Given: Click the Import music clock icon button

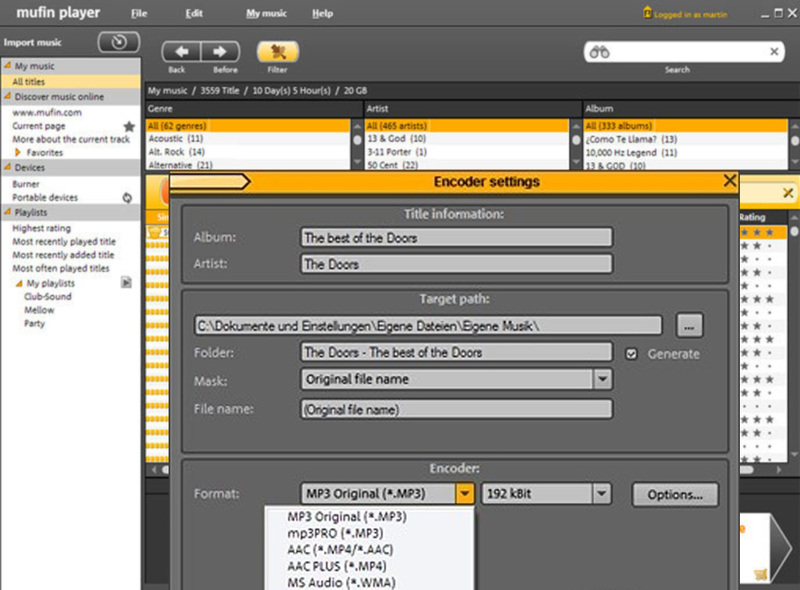Looking at the screenshot, I should point(119,42).
